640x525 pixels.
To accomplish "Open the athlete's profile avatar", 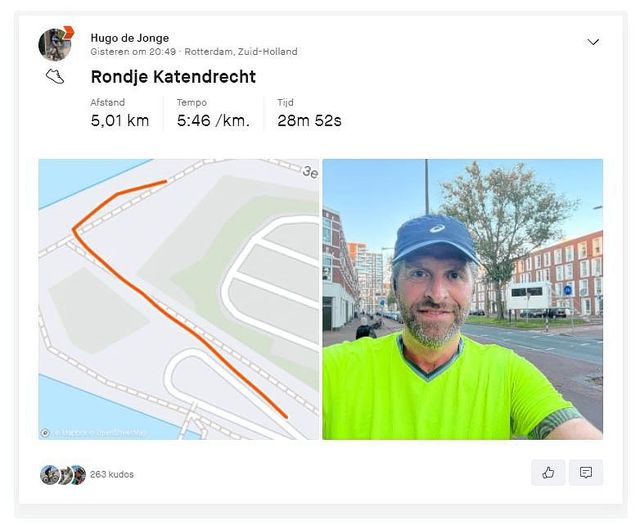I will click(x=55, y=44).
